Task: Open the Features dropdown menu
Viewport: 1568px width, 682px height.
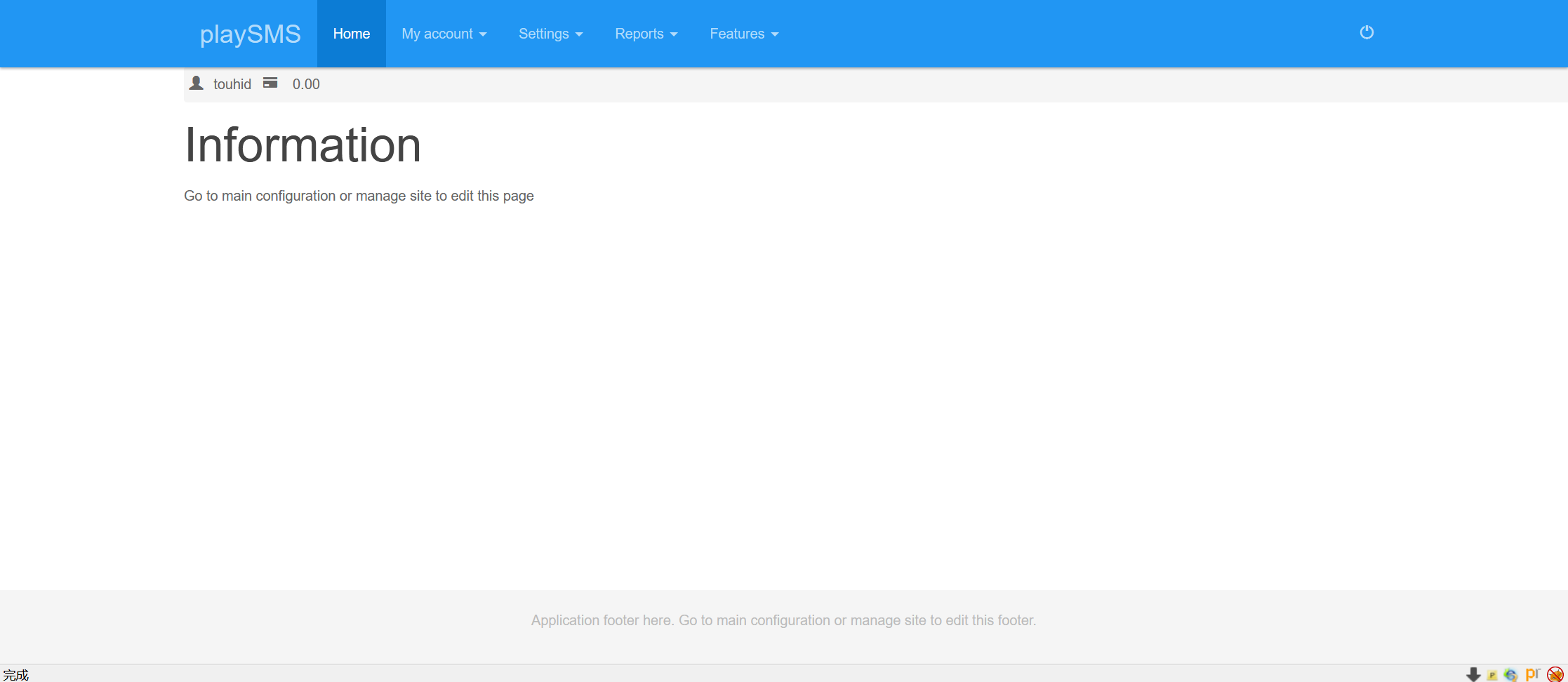Action: (743, 34)
